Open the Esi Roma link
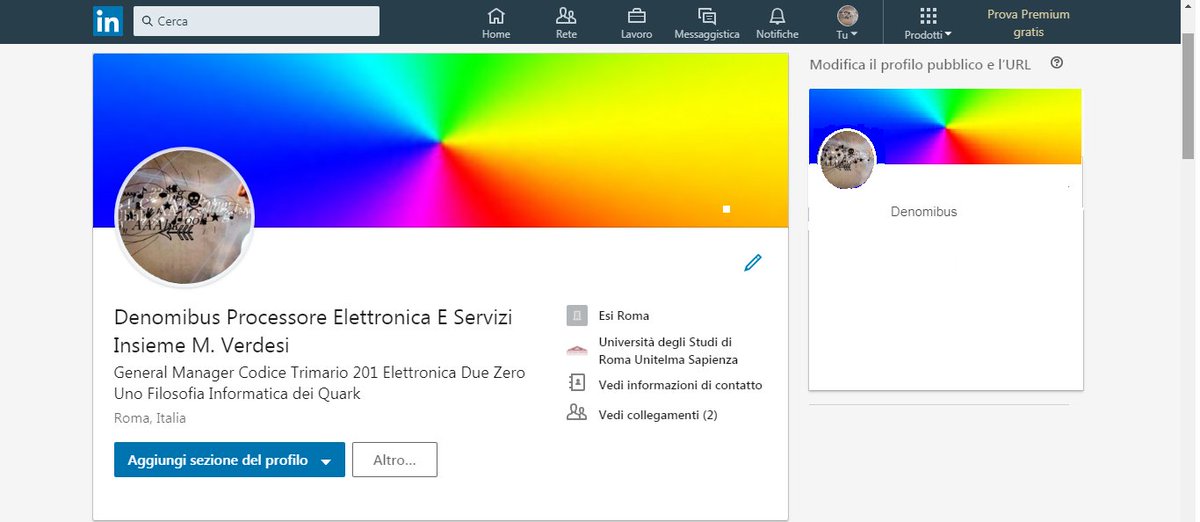Viewport: 1200px width, 522px height. tap(624, 316)
